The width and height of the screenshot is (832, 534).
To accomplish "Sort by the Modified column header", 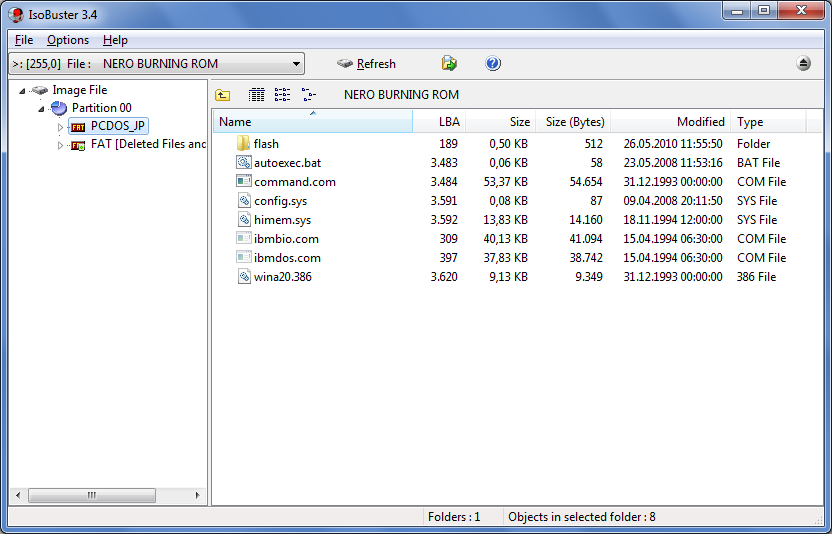I will [671, 122].
